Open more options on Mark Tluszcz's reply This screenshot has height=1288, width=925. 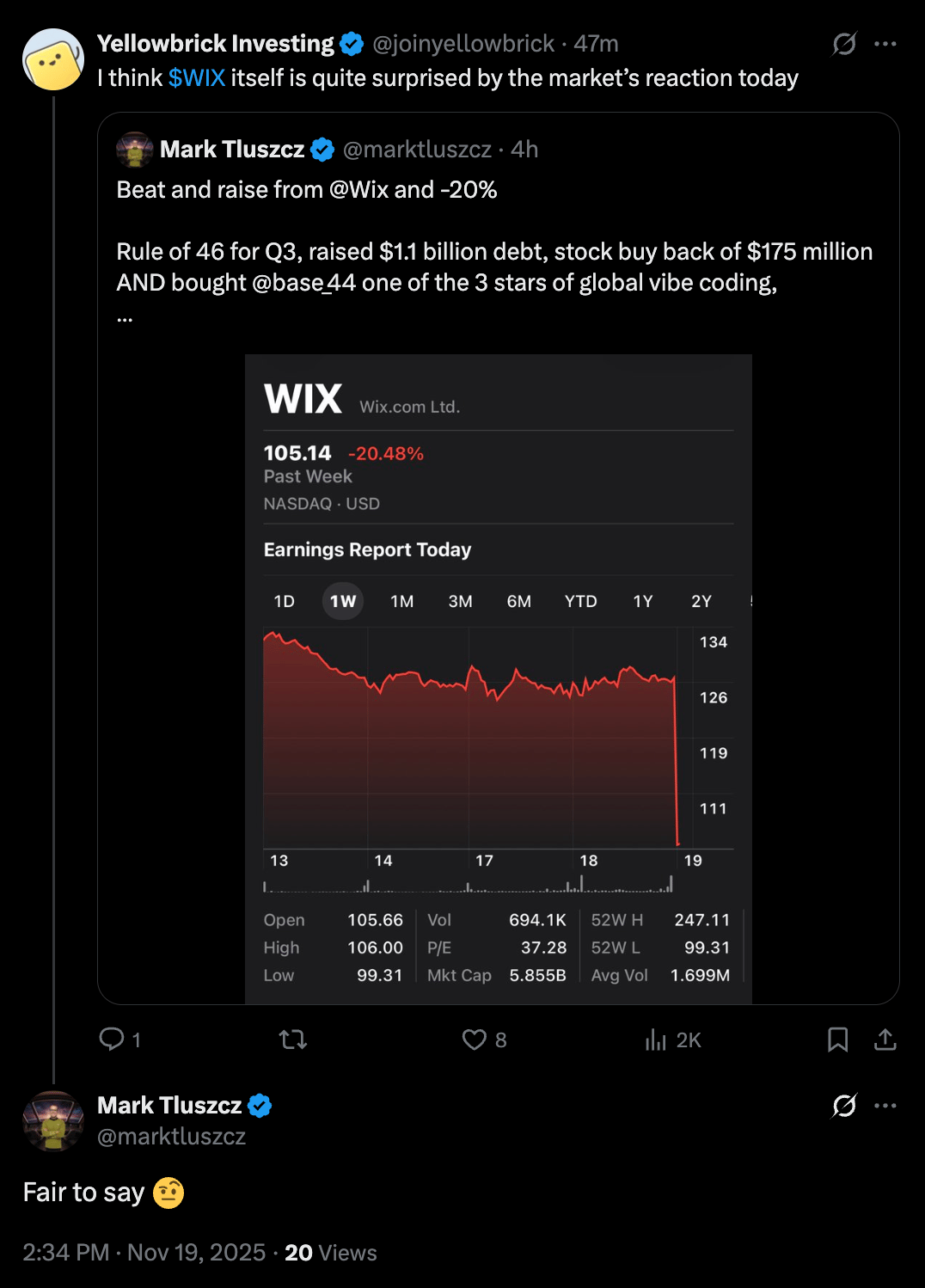(885, 1106)
